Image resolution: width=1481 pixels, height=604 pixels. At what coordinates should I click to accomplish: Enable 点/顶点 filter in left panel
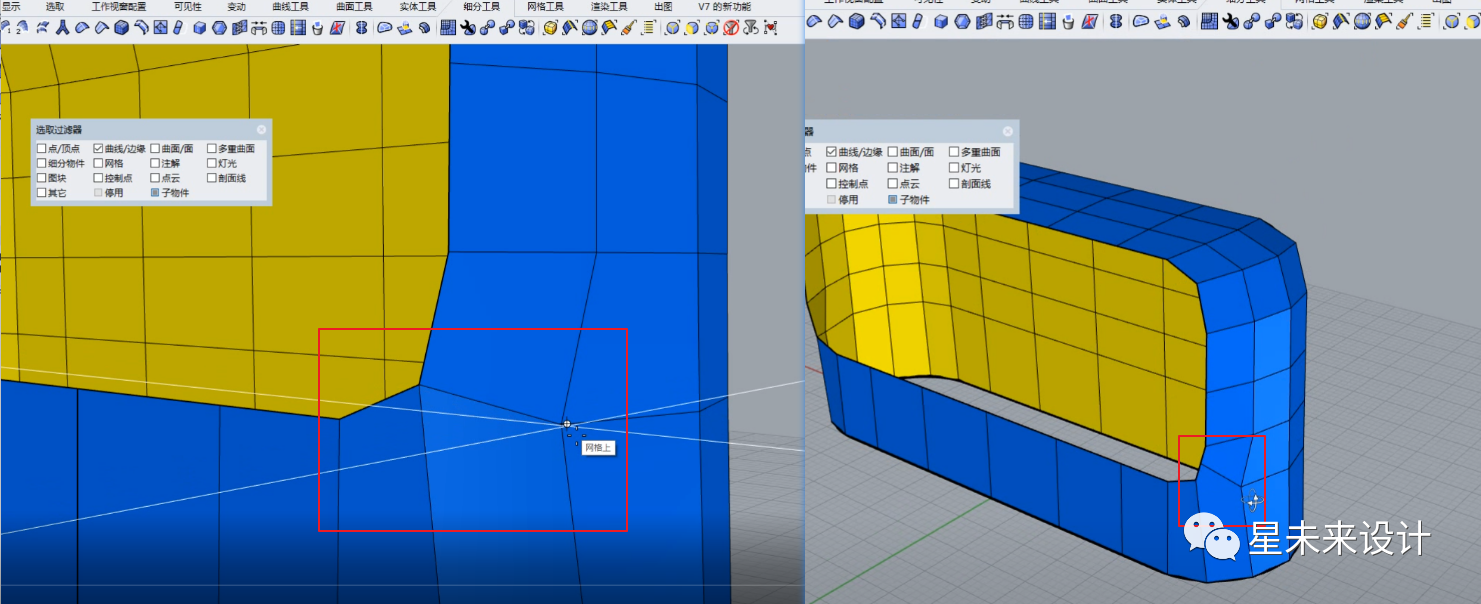[x=41, y=149]
